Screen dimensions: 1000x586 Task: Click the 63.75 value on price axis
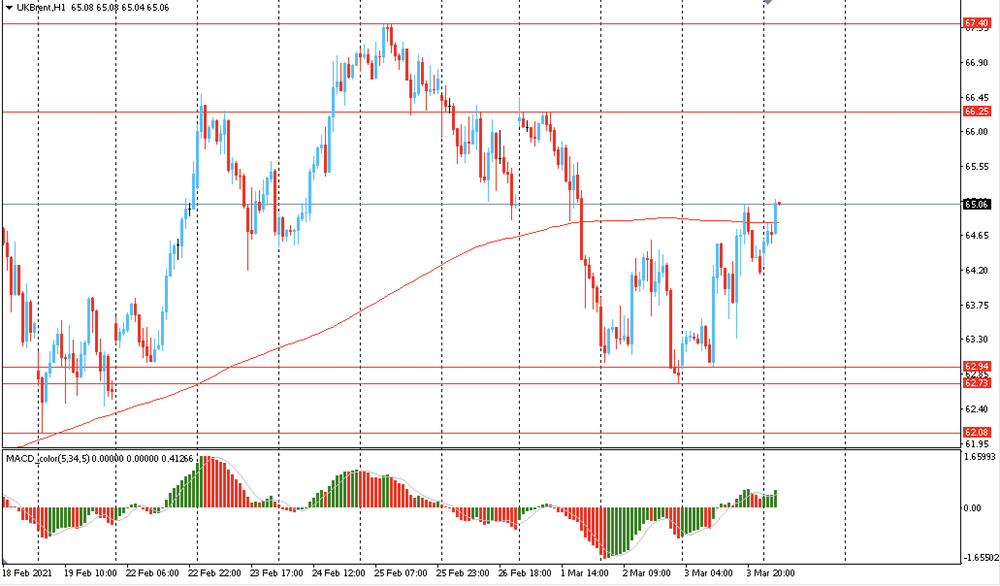(x=977, y=305)
